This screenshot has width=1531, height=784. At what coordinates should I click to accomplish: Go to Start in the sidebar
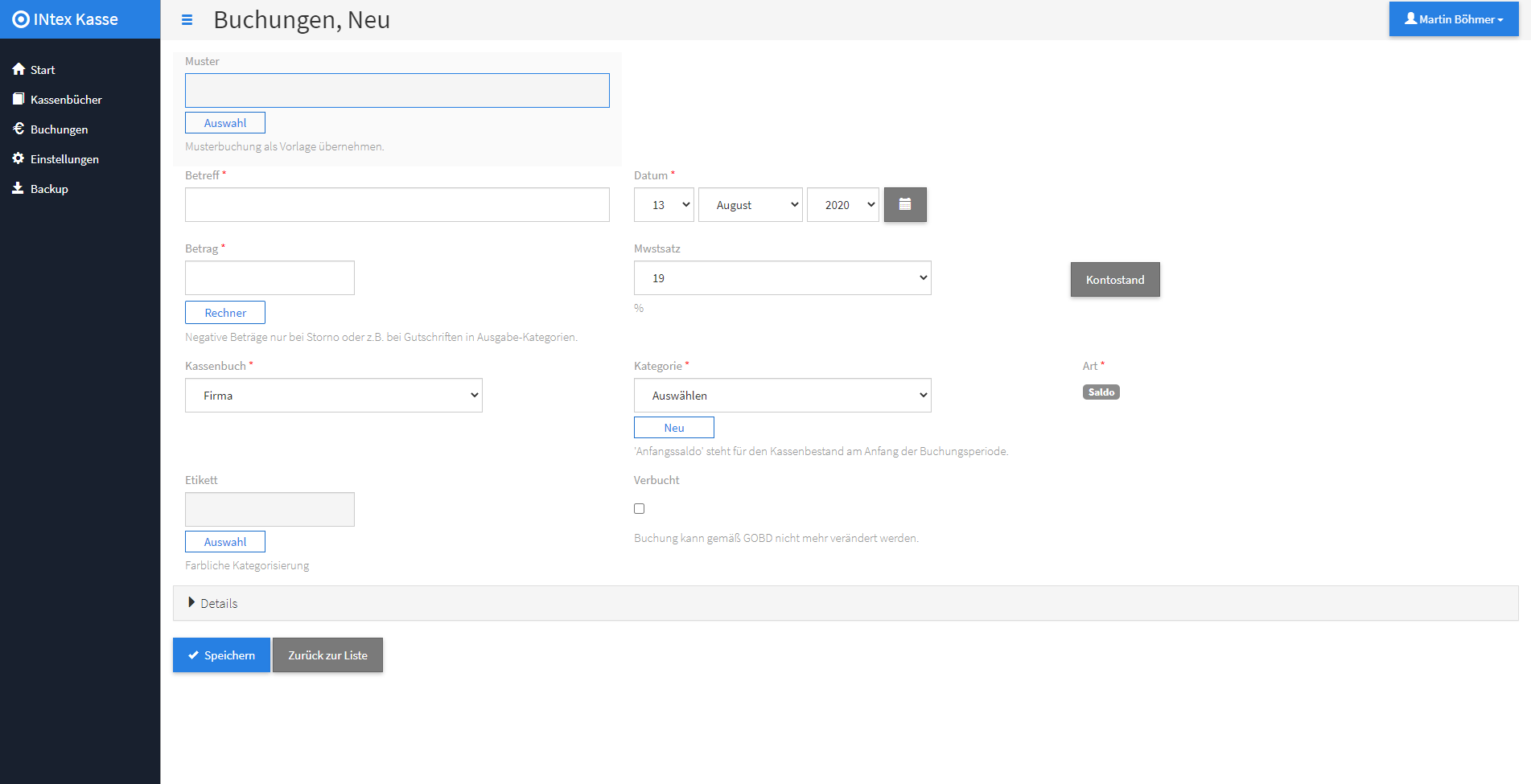tap(43, 70)
